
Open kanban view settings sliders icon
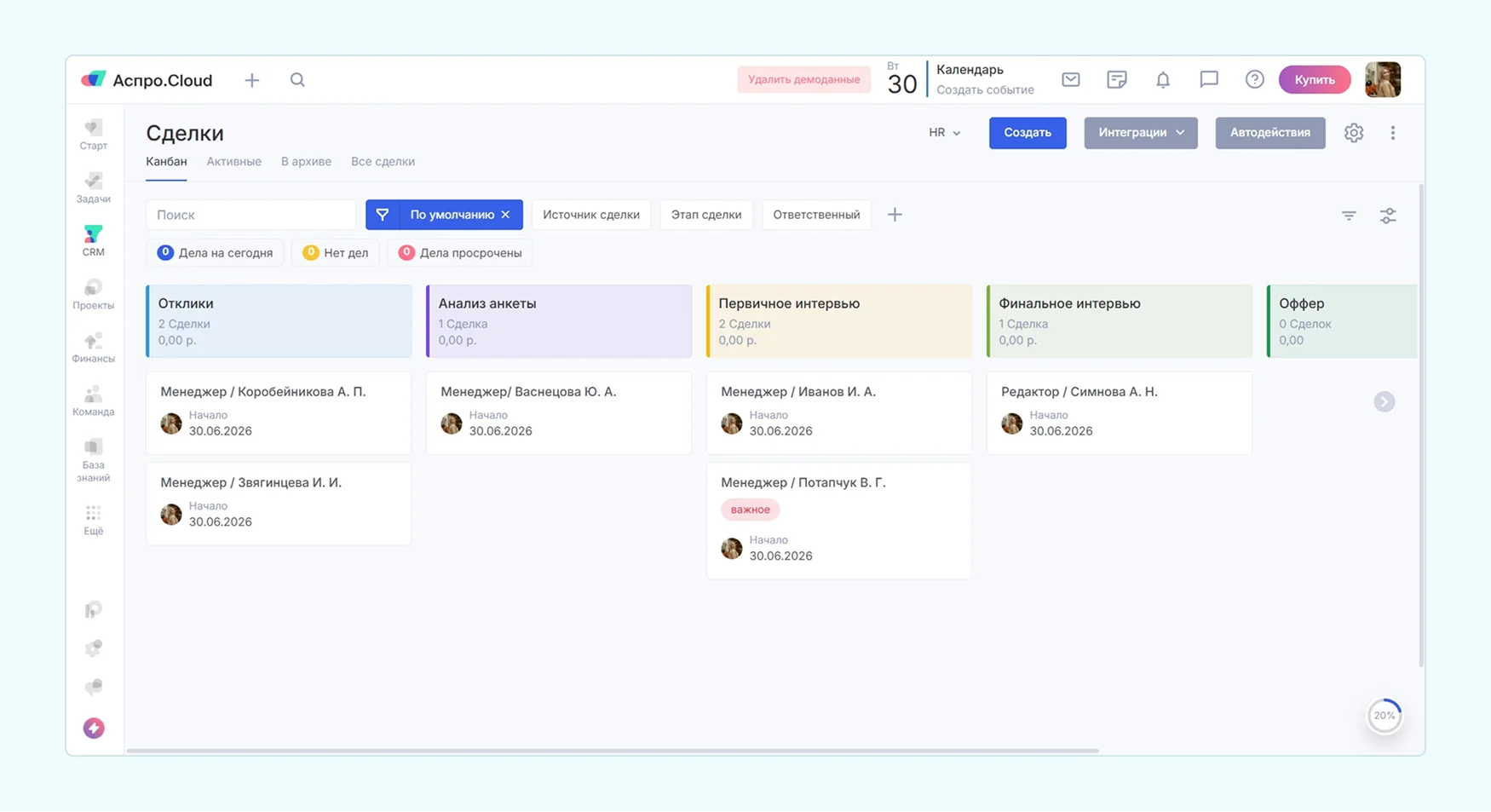1388,216
